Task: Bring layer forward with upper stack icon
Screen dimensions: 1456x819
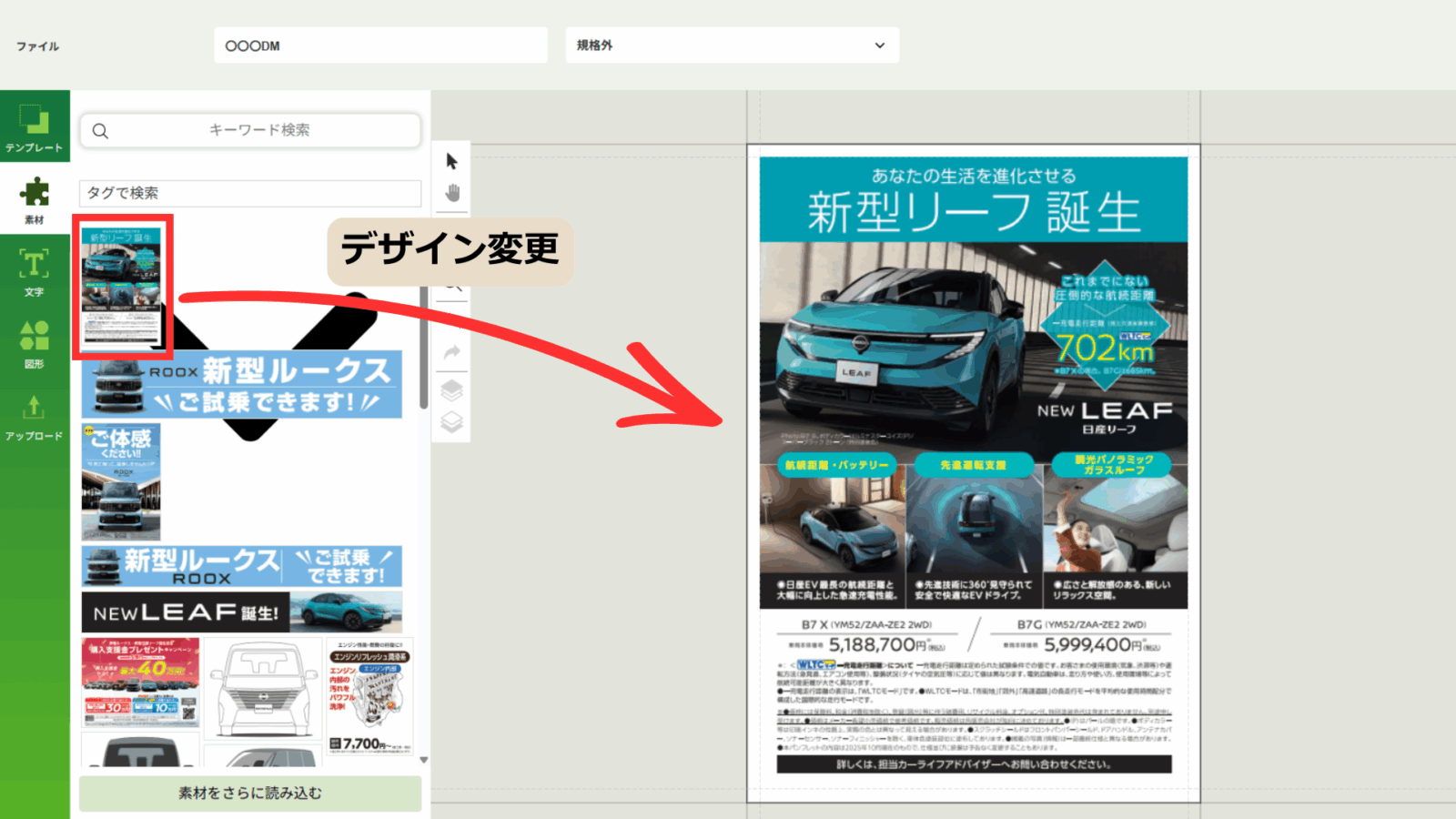Action: pyautogui.click(x=452, y=390)
